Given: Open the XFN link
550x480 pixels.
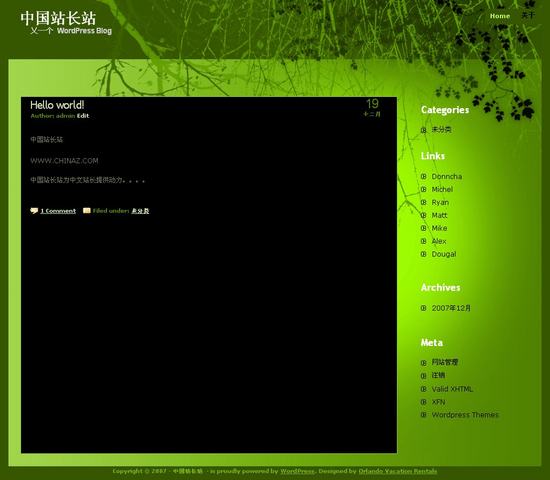Looking at the screenshot, I should tap(438, 402).
